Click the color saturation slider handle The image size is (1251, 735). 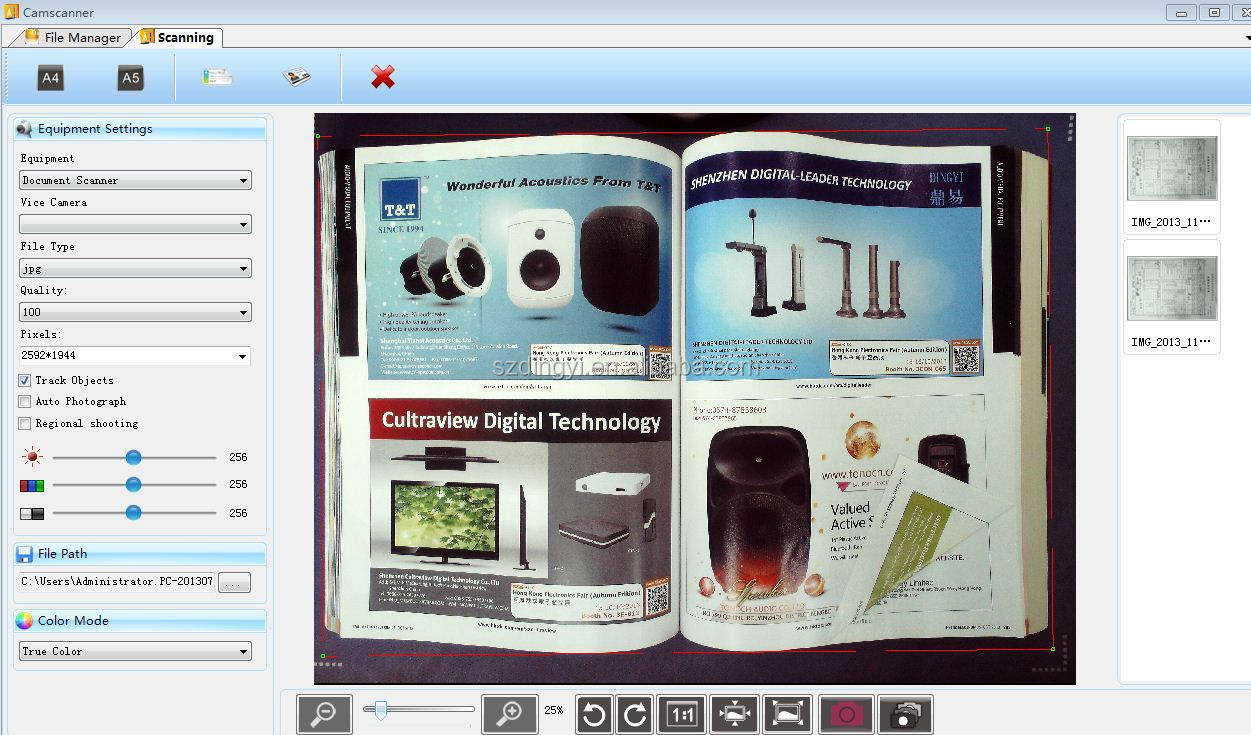point(133,485)
